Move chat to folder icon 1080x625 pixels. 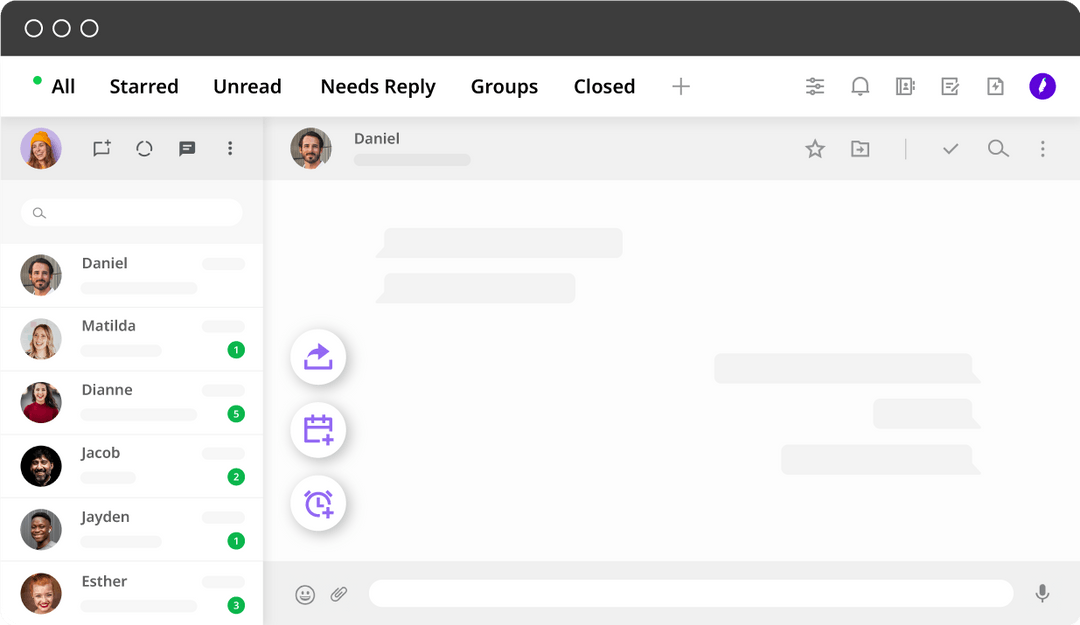click(x=860, y=149)
